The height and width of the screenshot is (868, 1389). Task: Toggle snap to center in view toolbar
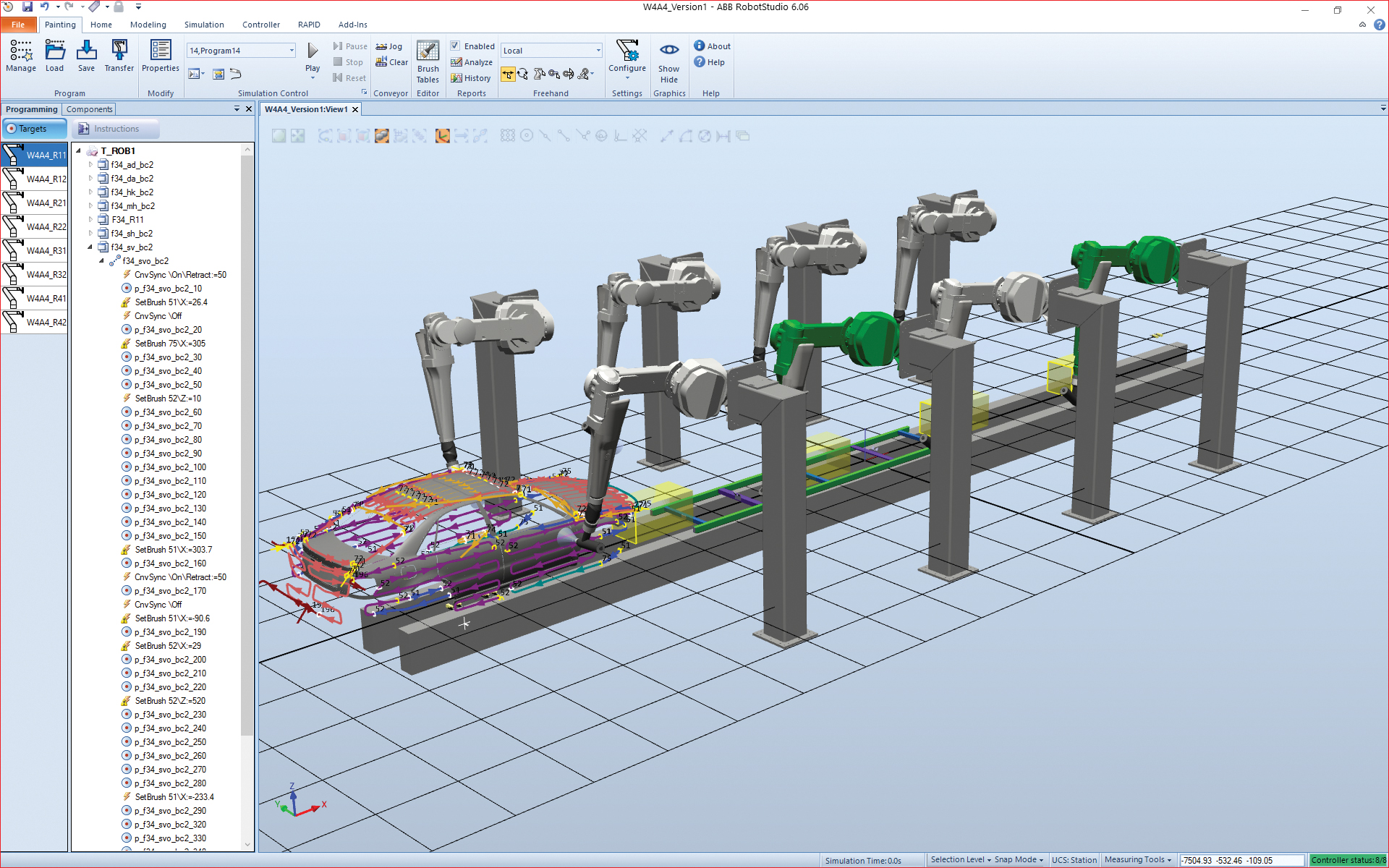click(x=527, y=136)
